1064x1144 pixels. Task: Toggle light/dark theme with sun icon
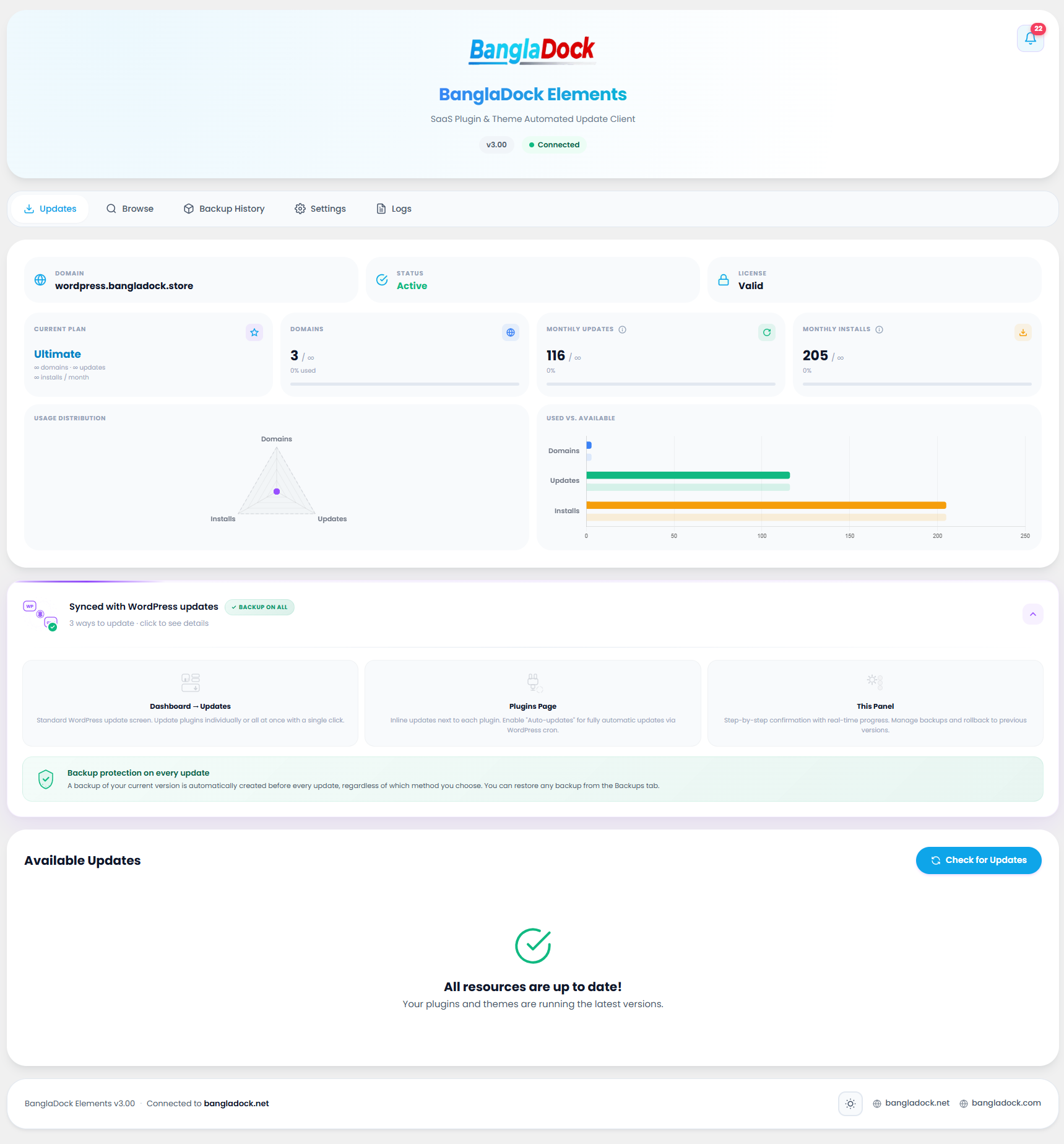click(x=850, y=1104)
